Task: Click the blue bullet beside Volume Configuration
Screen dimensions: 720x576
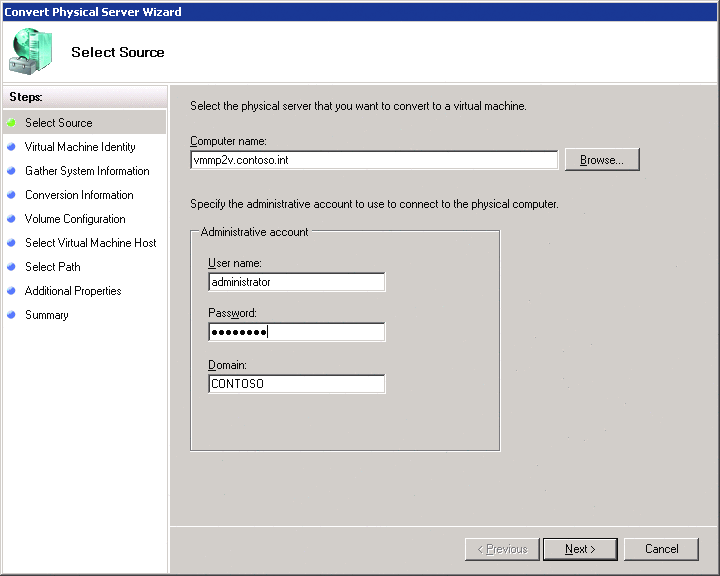Action: point(11,219)
